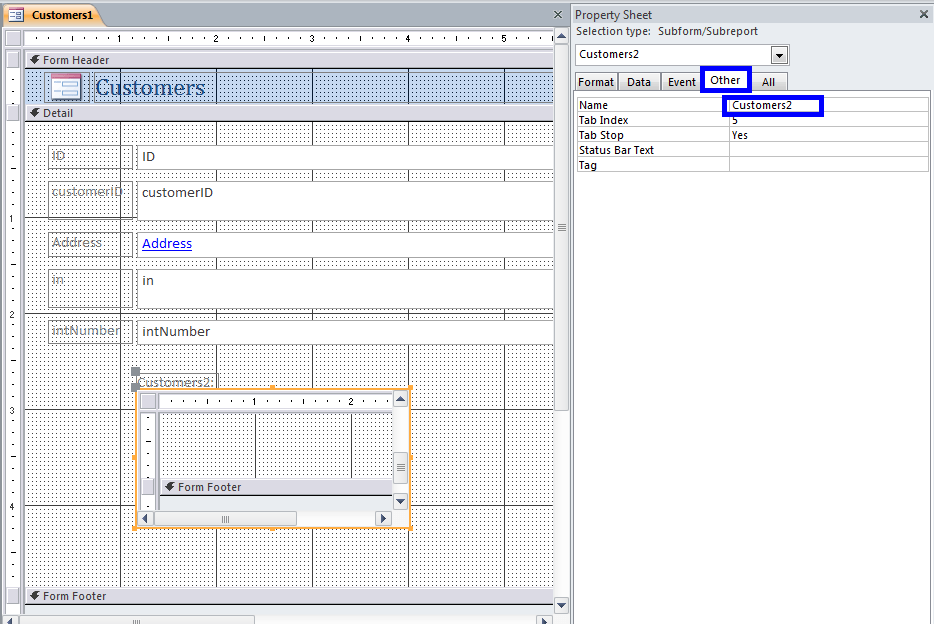Click the subform horizontal scroll right arrow
This screenshot has width=934, height=624.
point(382,518)
